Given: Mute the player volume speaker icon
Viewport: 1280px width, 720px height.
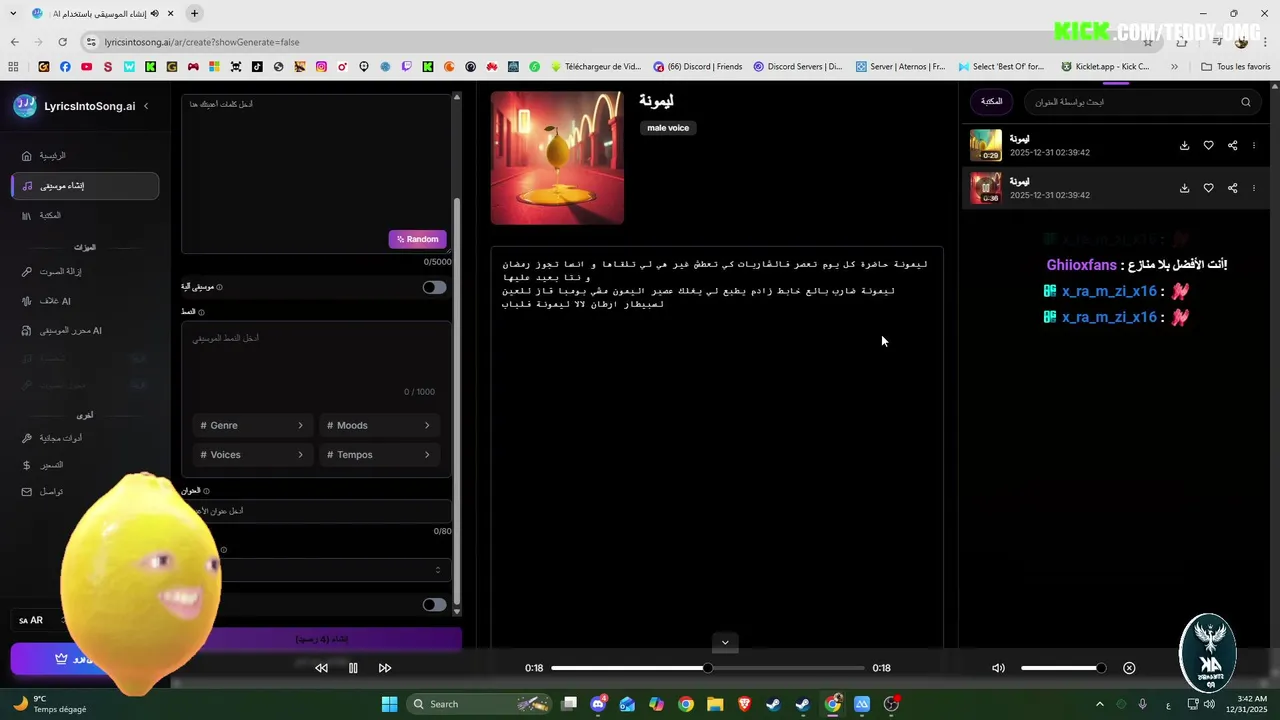Looking at the screenshot, I should [998, 668].
